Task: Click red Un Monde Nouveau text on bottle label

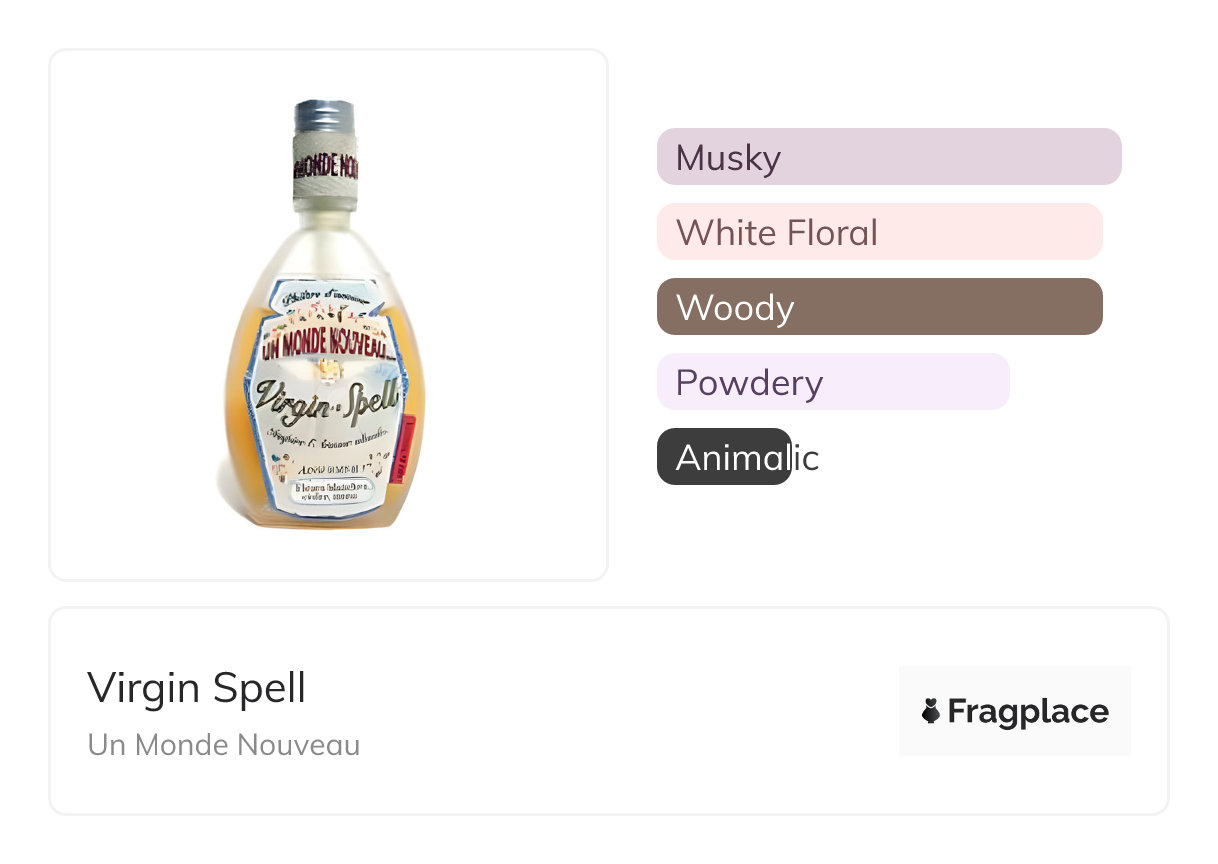Action: (325, 346)
